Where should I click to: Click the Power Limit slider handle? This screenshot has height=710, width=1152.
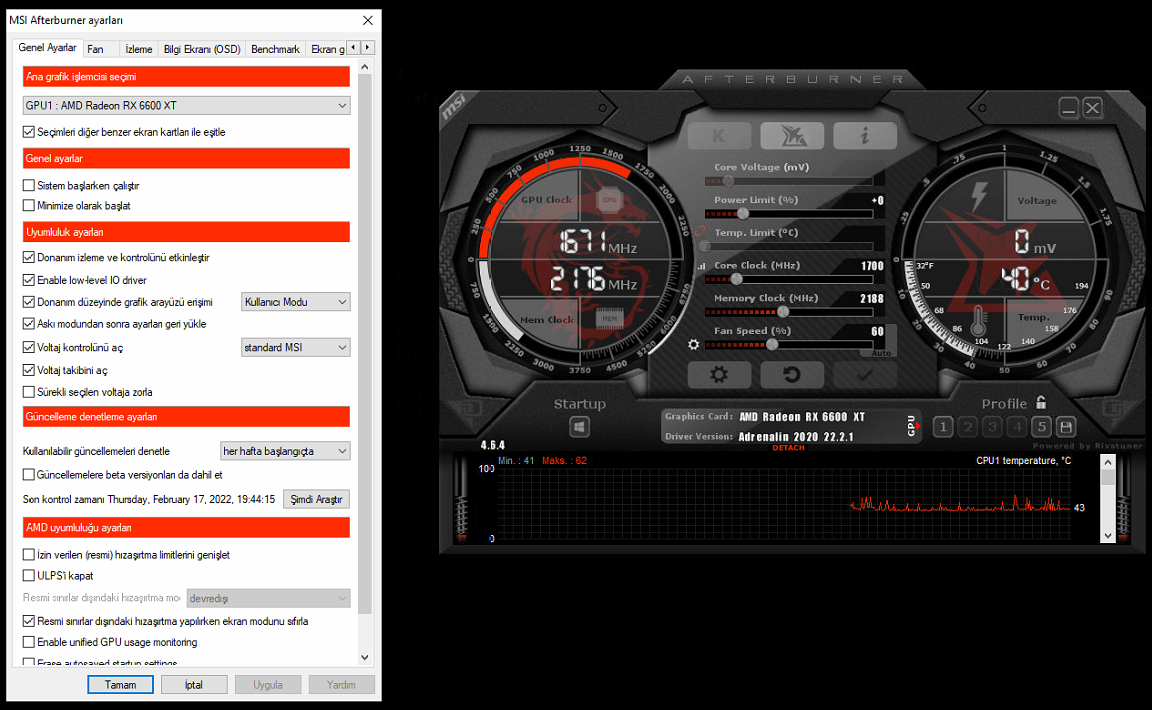[x=743, y=214]
